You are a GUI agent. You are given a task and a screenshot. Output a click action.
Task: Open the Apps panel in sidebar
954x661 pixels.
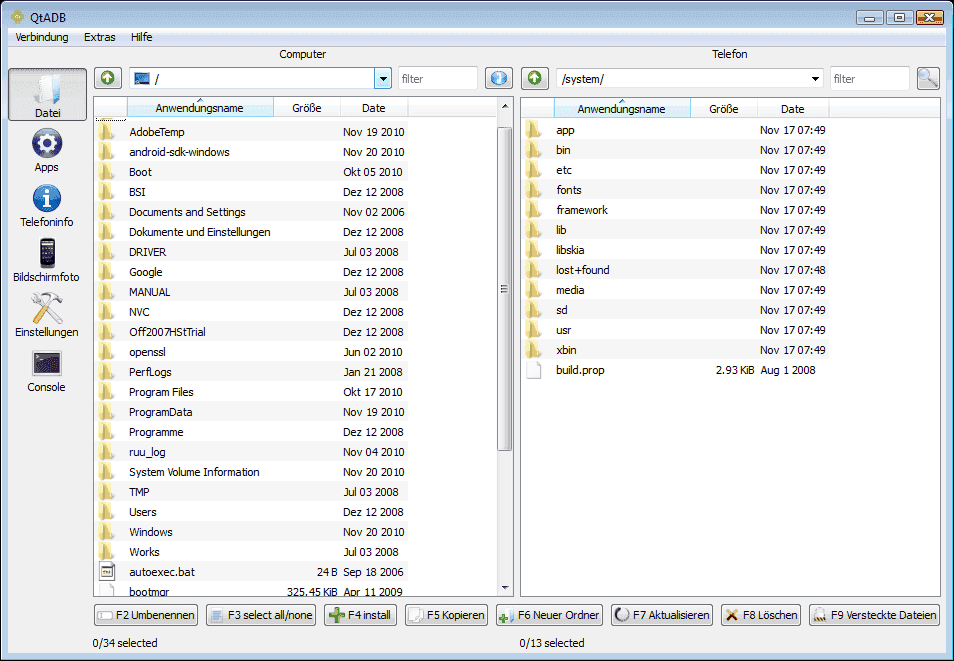coord(47,151)
